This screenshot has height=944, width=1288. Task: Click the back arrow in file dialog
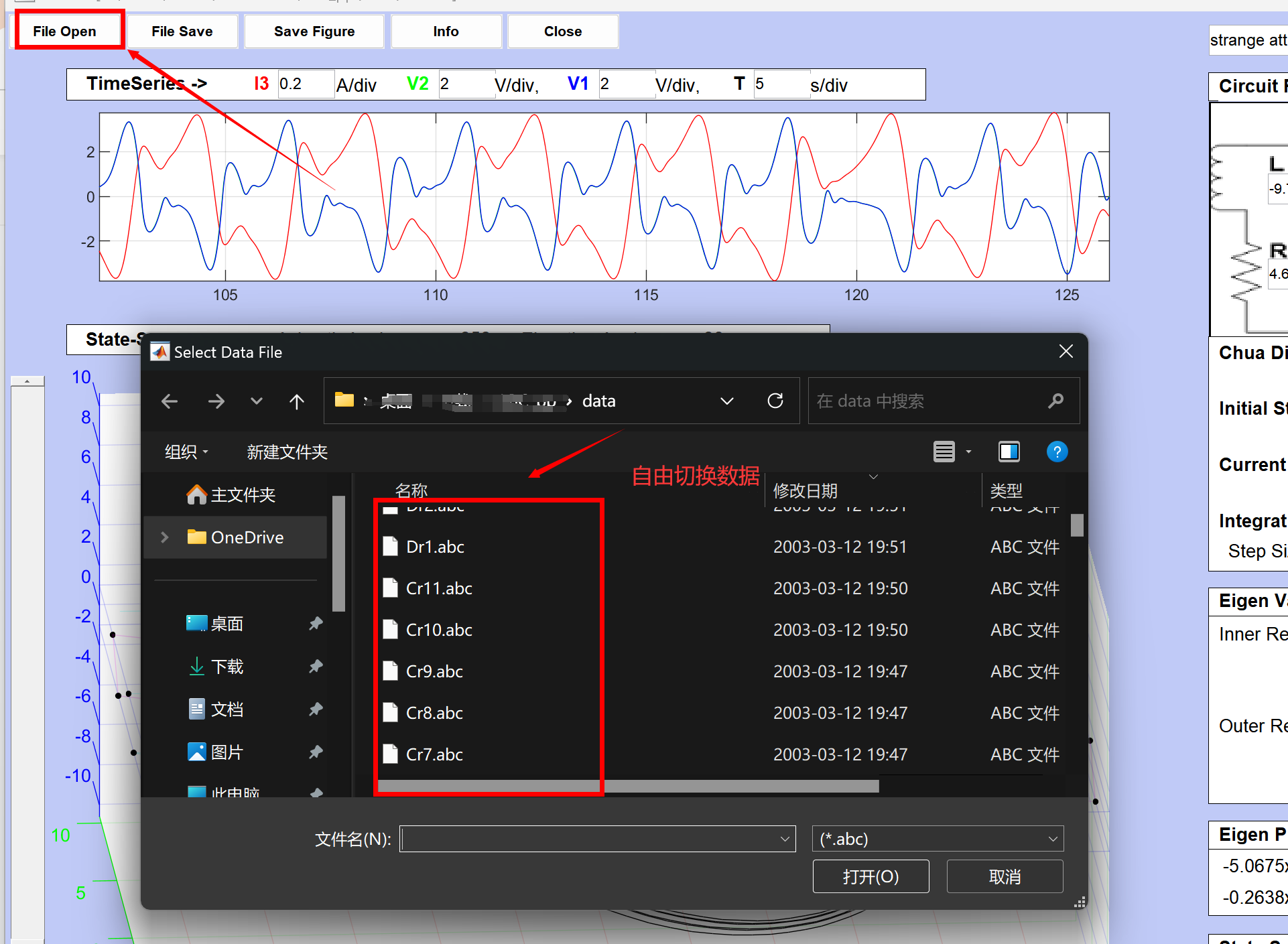click(x=170, y=401)
